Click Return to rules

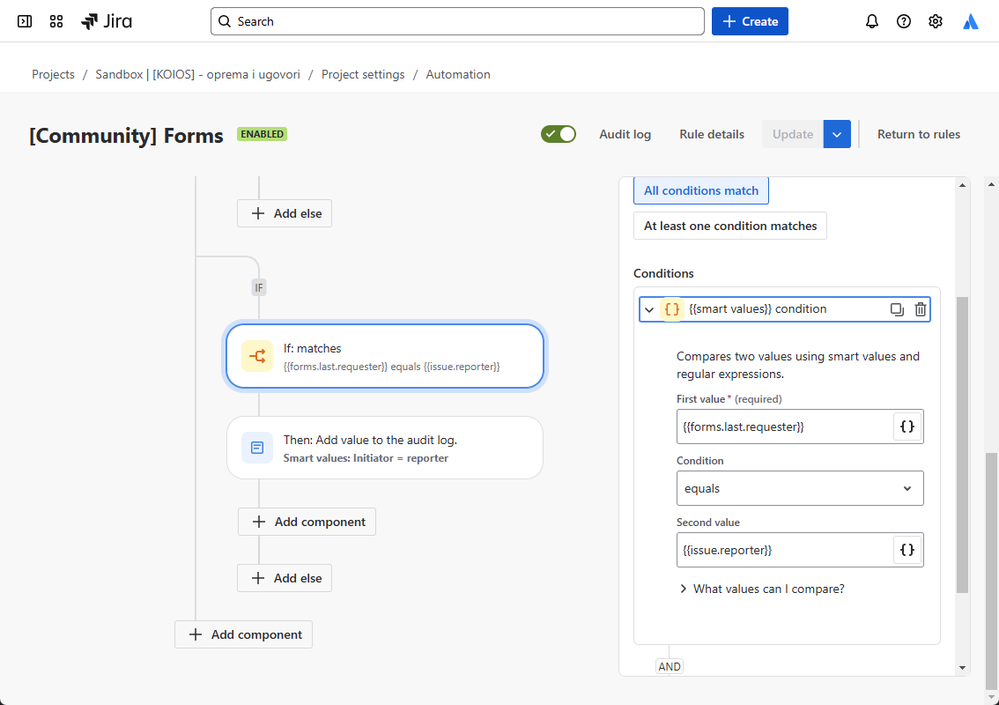point(919,134)
